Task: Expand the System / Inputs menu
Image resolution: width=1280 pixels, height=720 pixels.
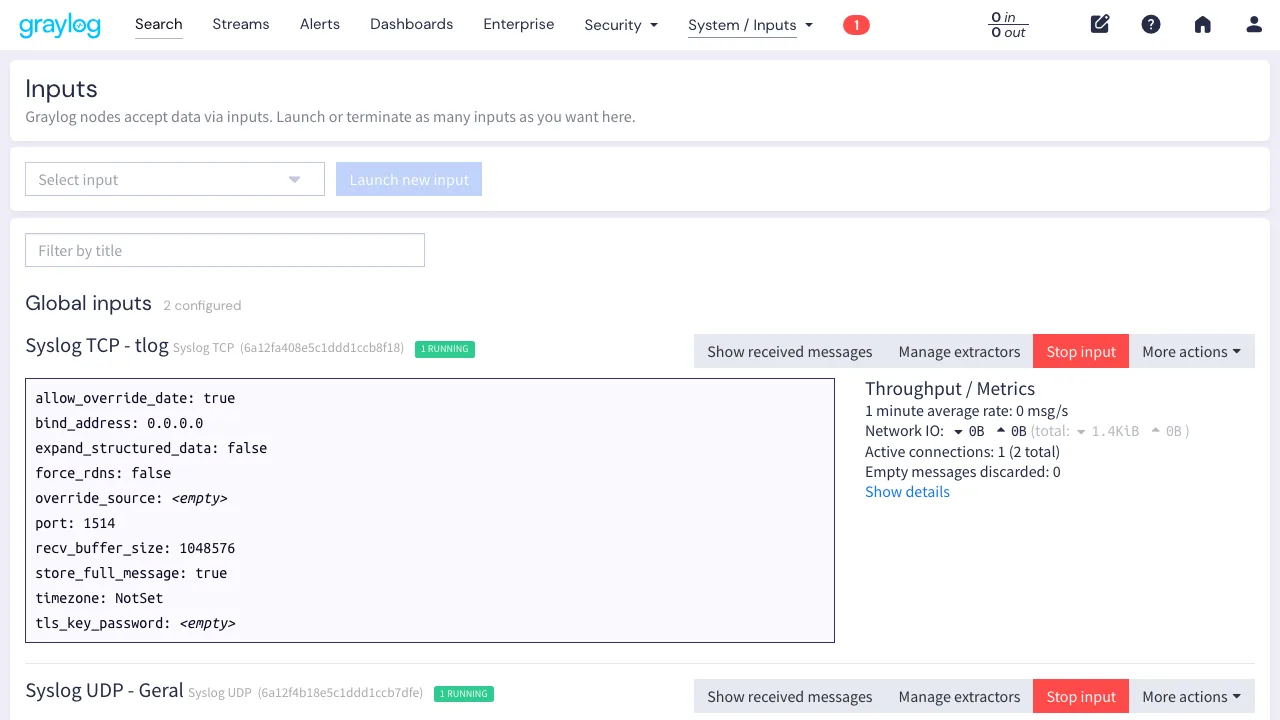Action: tap(750, 25)
